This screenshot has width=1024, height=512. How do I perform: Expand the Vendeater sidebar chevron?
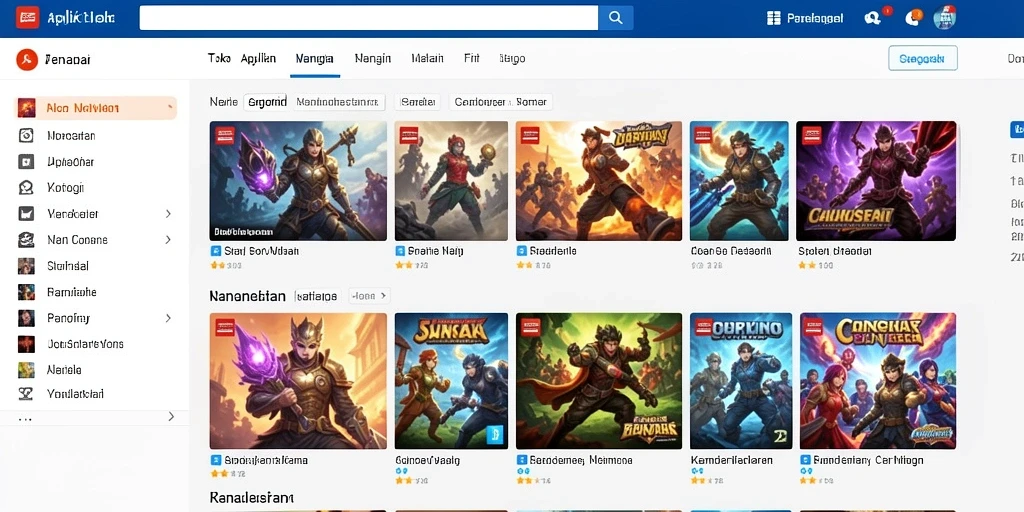click(168, 214)
